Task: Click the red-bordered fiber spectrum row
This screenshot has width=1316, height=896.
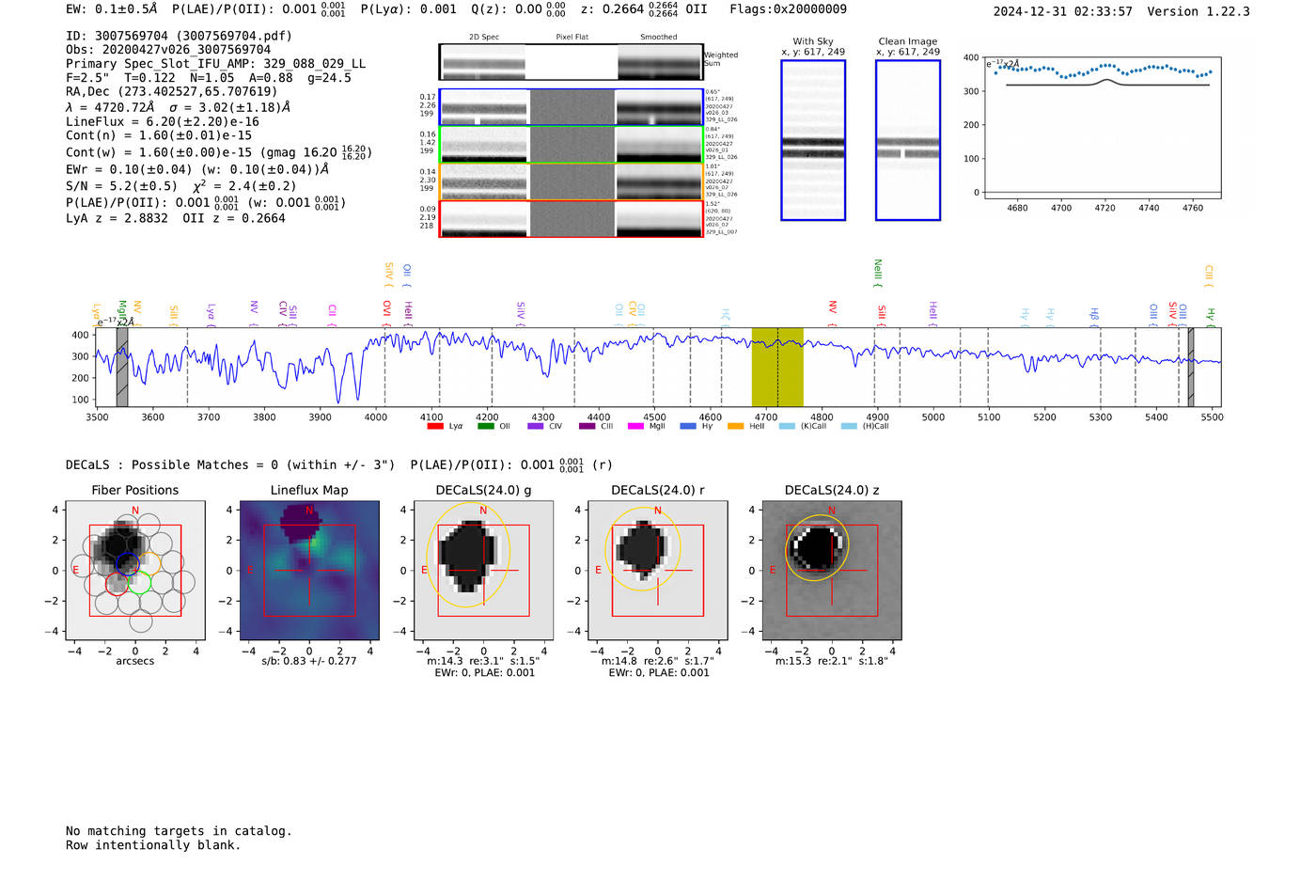Action: (571, 219)
